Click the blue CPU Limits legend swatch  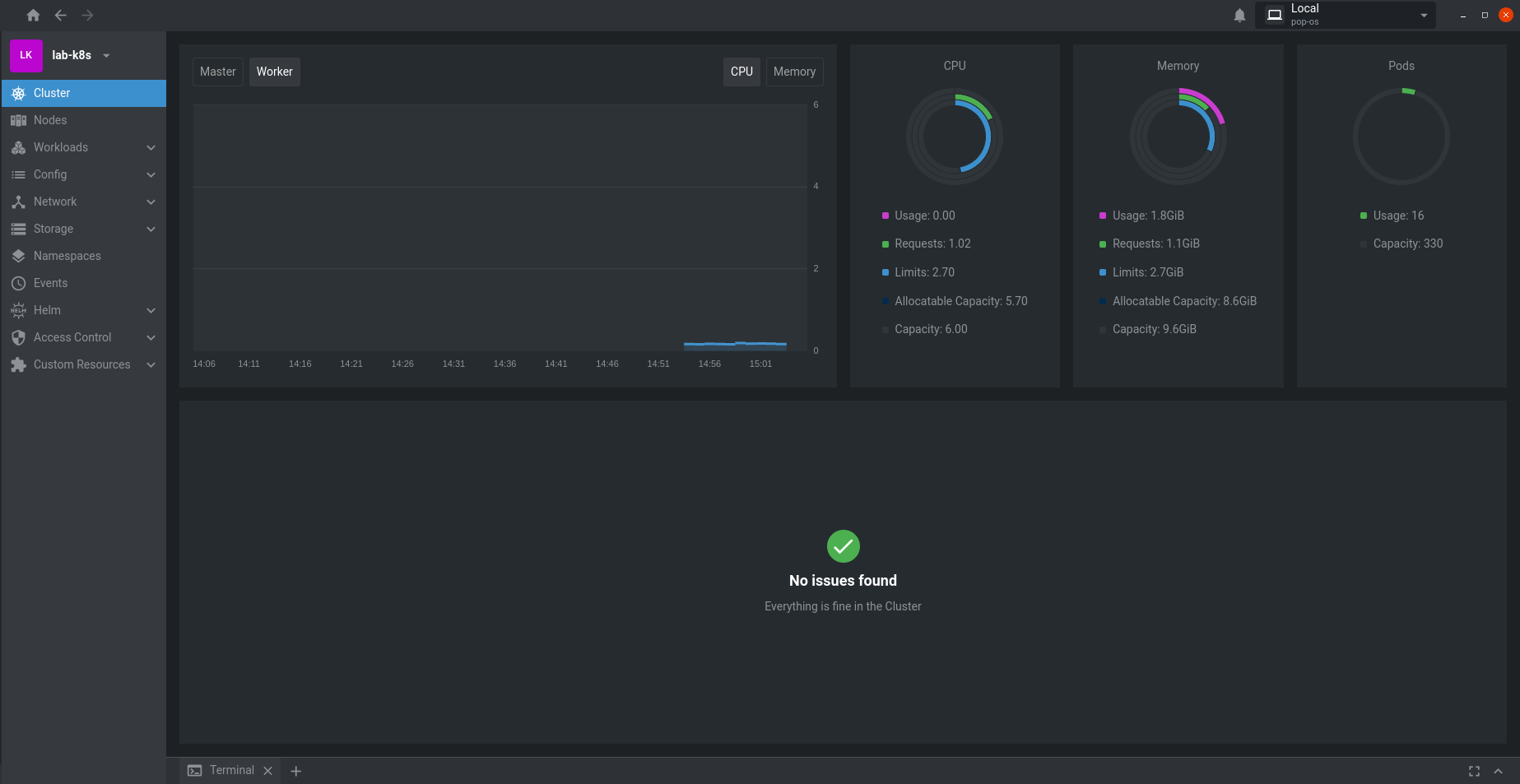[886, 272]
